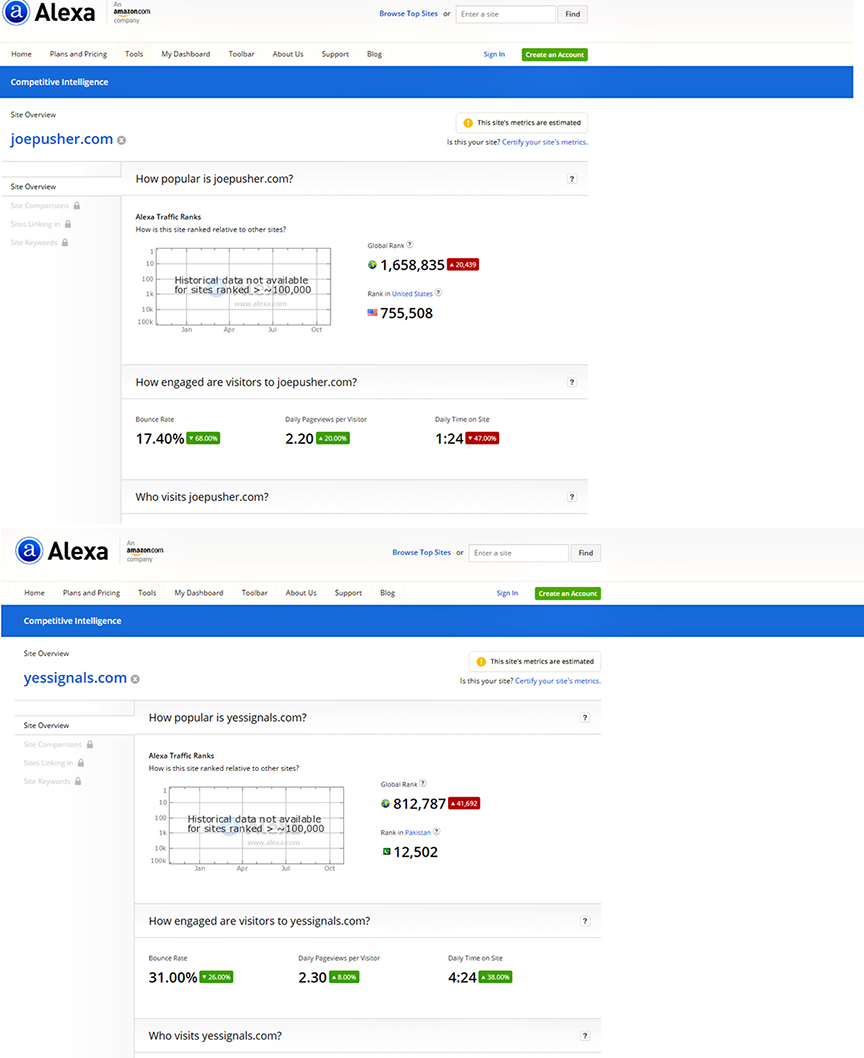Click the green 68.00% bounce rate badge
This screenshot has width=864, height=1058.
click(x=203, y=439)
